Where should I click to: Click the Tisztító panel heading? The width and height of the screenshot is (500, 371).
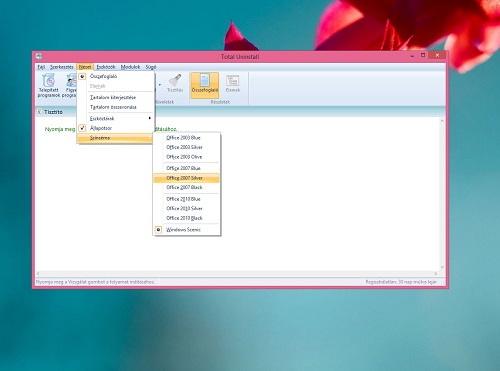click(53, 112)
